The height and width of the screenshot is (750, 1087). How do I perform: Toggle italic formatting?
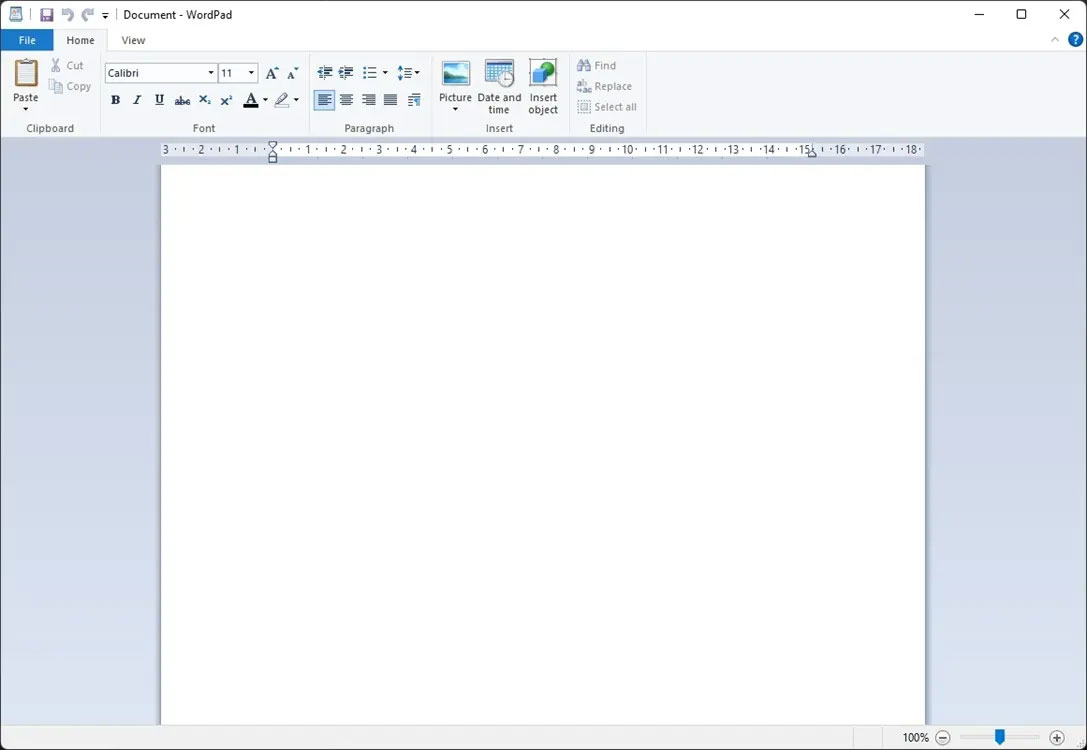click(x=137, y=100)
